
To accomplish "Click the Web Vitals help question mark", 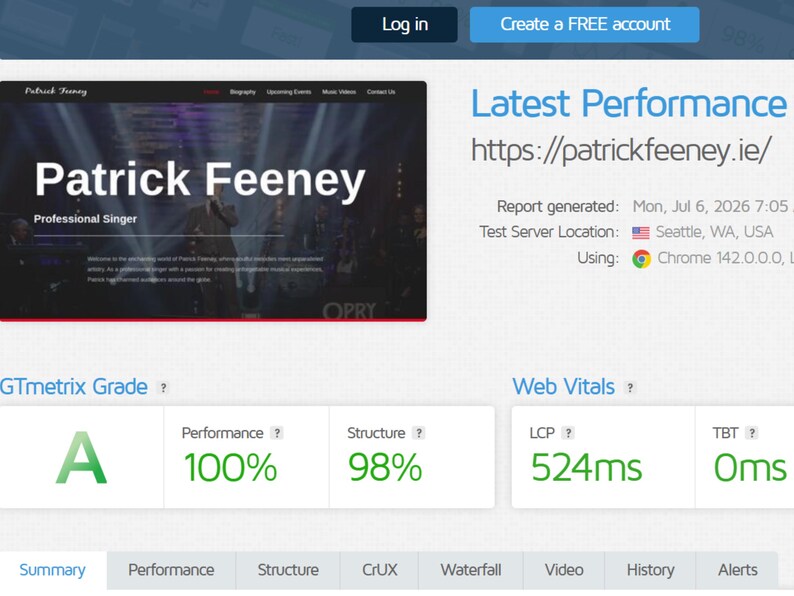I will click(x=630, y=388).
